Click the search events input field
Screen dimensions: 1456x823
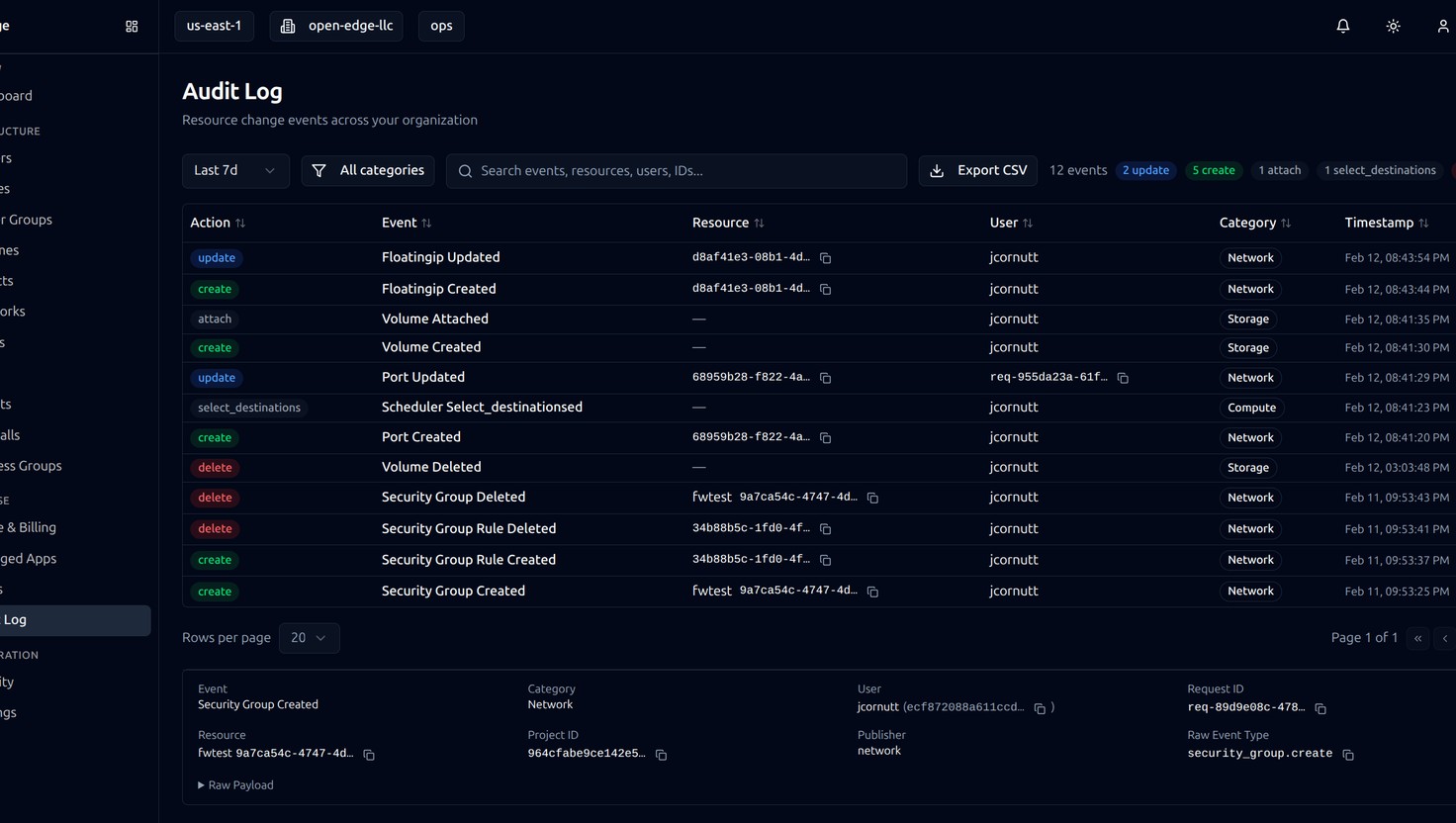(676, 170)
